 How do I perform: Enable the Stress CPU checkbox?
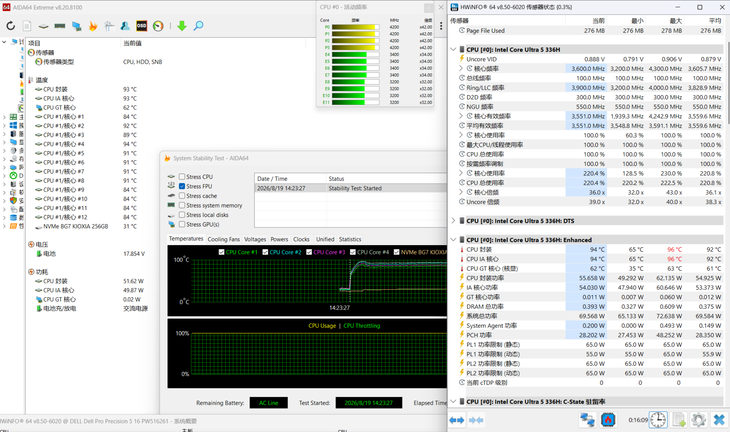[x=182, y=177]
